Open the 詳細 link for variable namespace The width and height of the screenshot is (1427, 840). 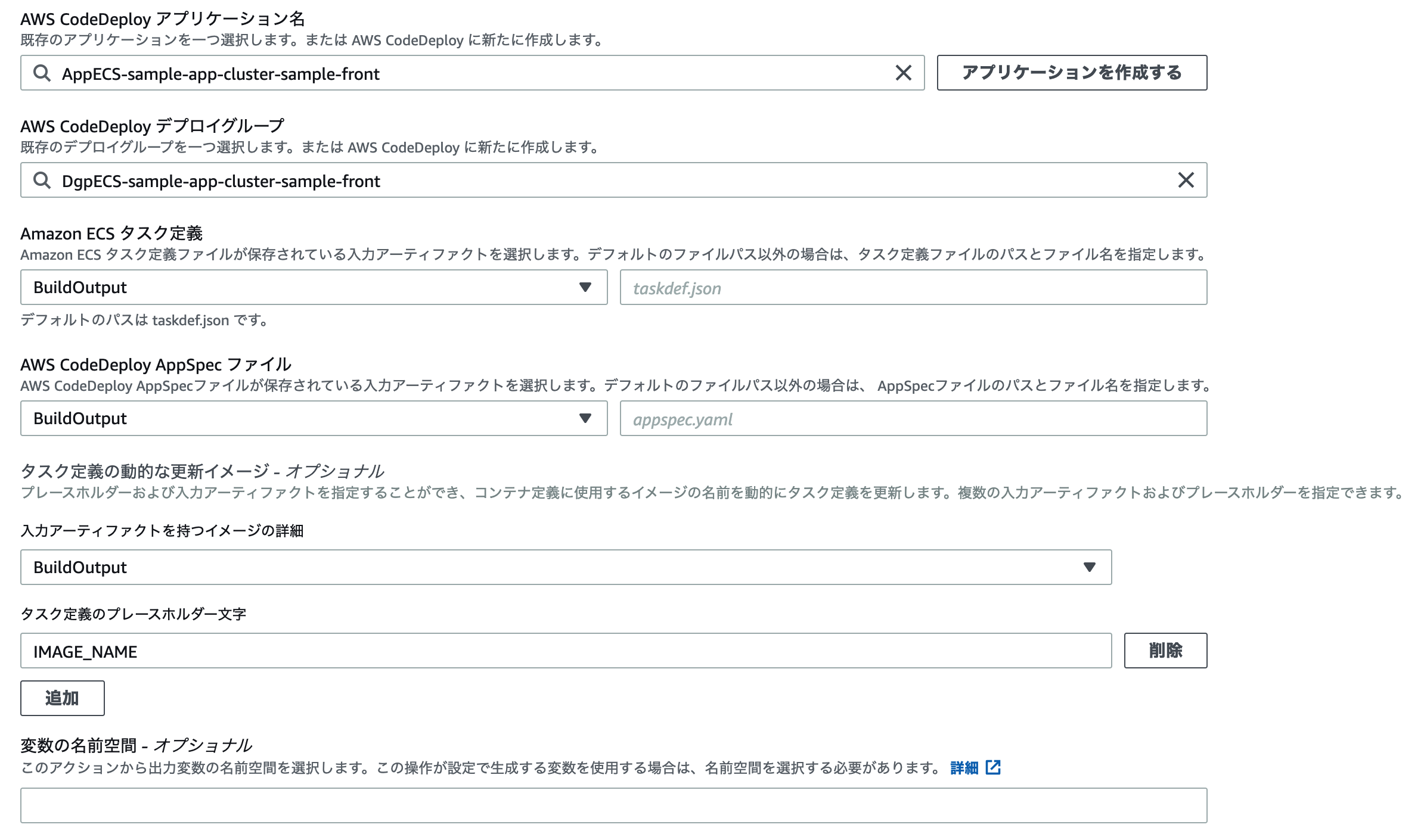point(964,768)
